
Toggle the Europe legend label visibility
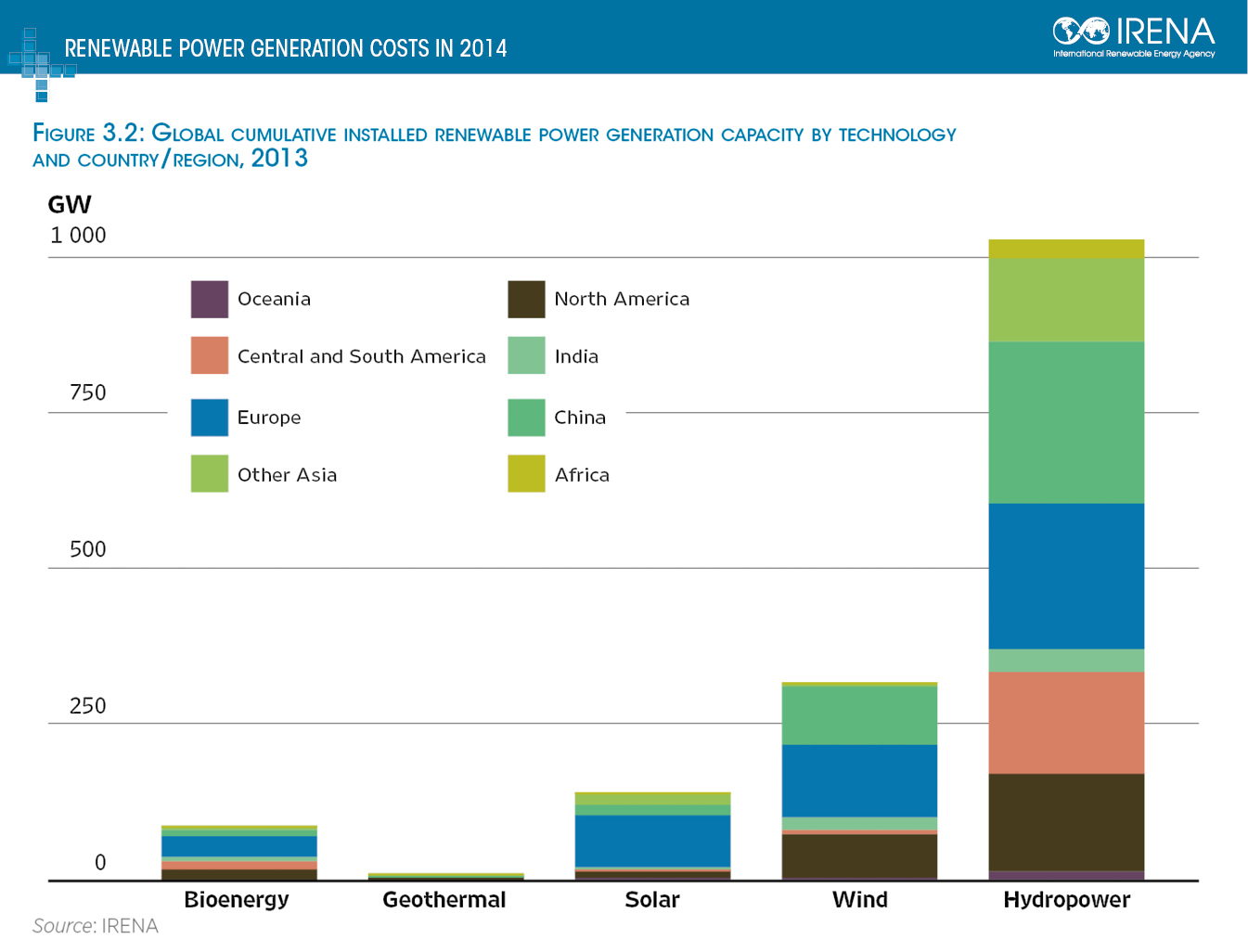click(269, 418)
